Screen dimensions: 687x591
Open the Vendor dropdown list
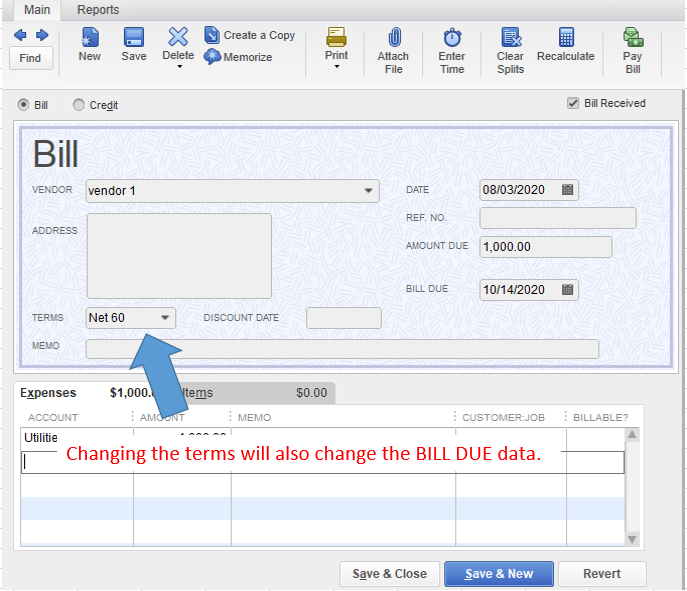point(368,191)
